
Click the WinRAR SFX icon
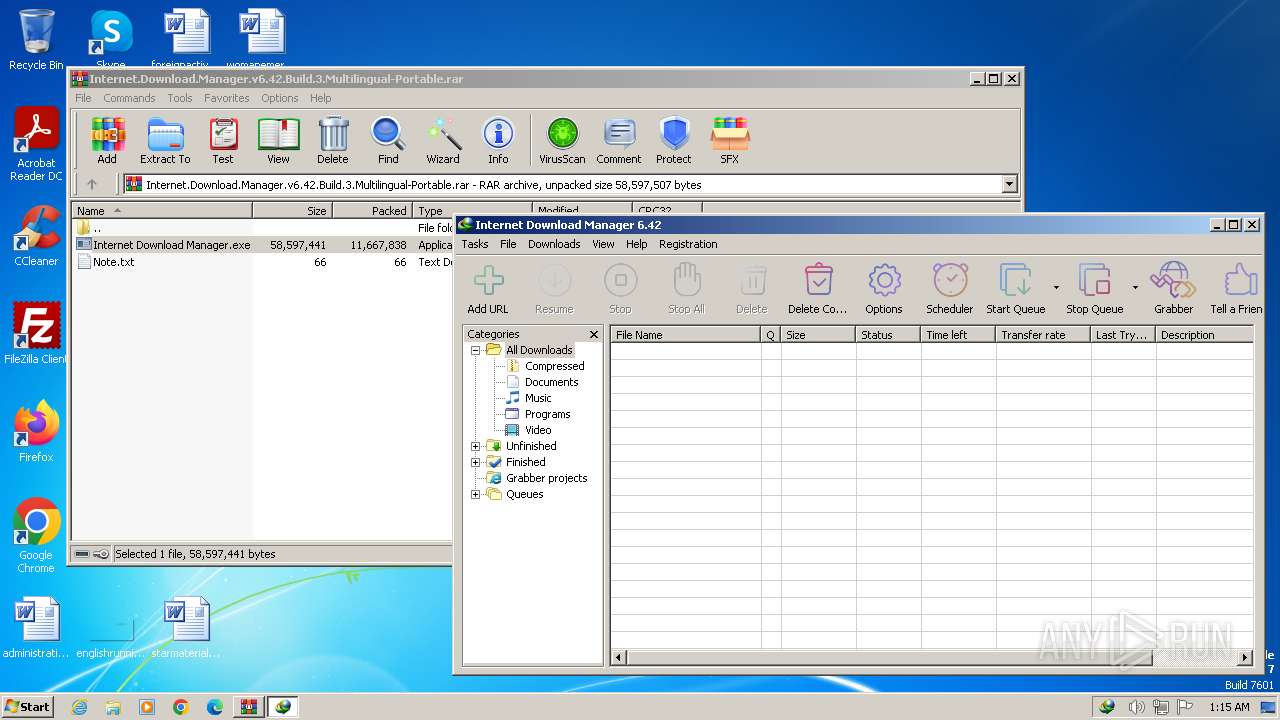pyautogui.click(x=730, y=141)
